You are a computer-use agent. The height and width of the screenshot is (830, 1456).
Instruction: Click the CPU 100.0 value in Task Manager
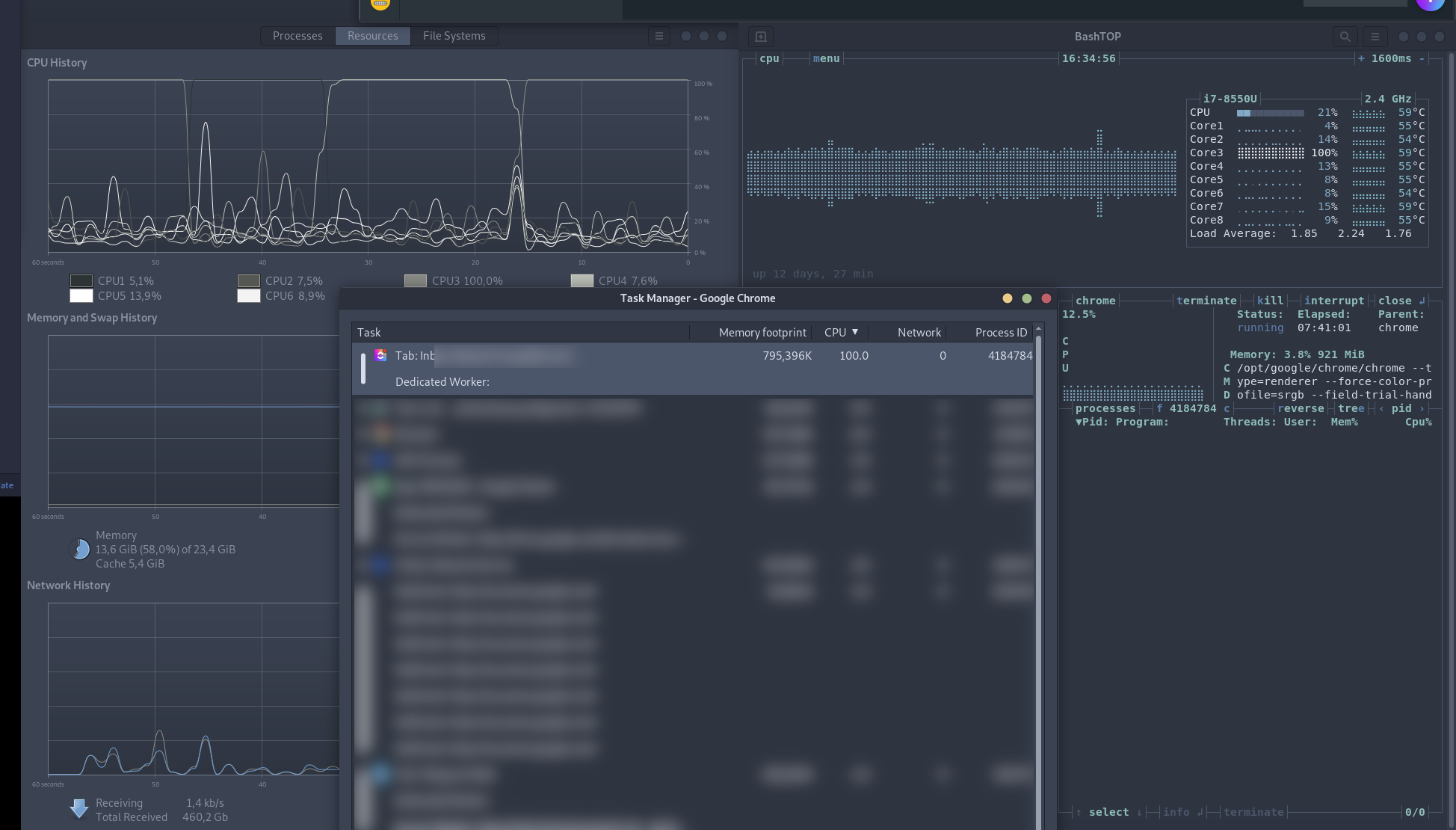coord(854,356)
